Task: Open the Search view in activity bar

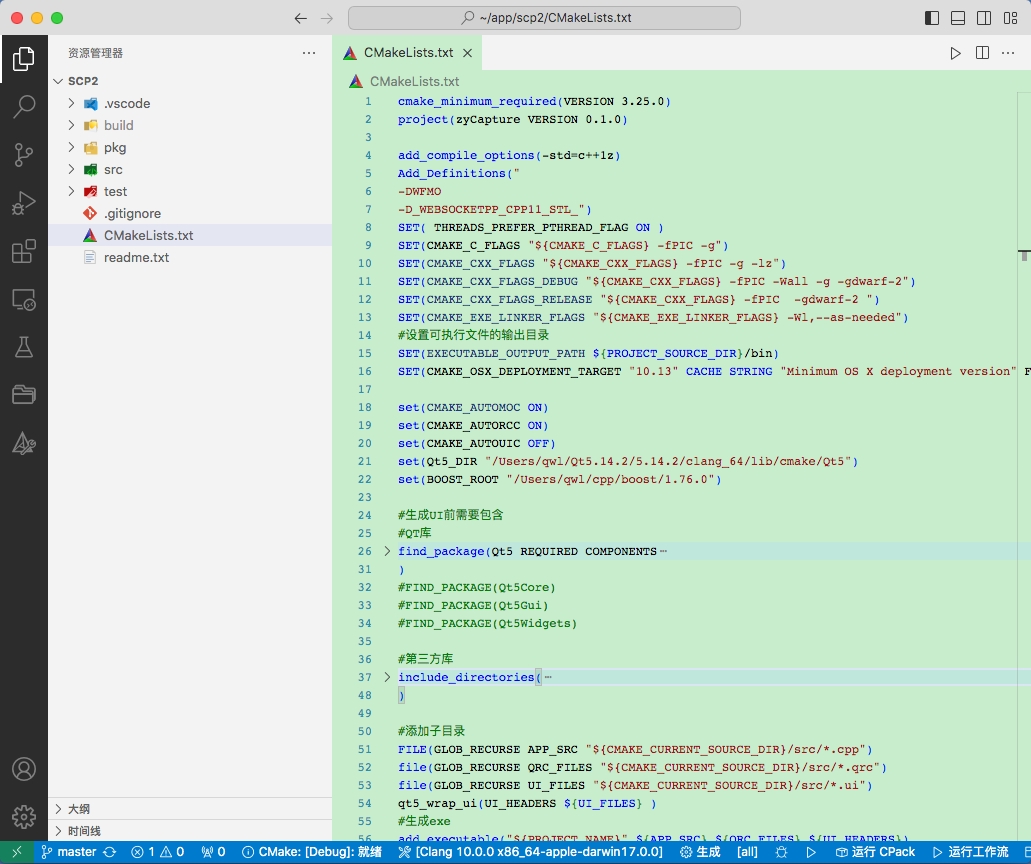Action: (x=23, y=107)
